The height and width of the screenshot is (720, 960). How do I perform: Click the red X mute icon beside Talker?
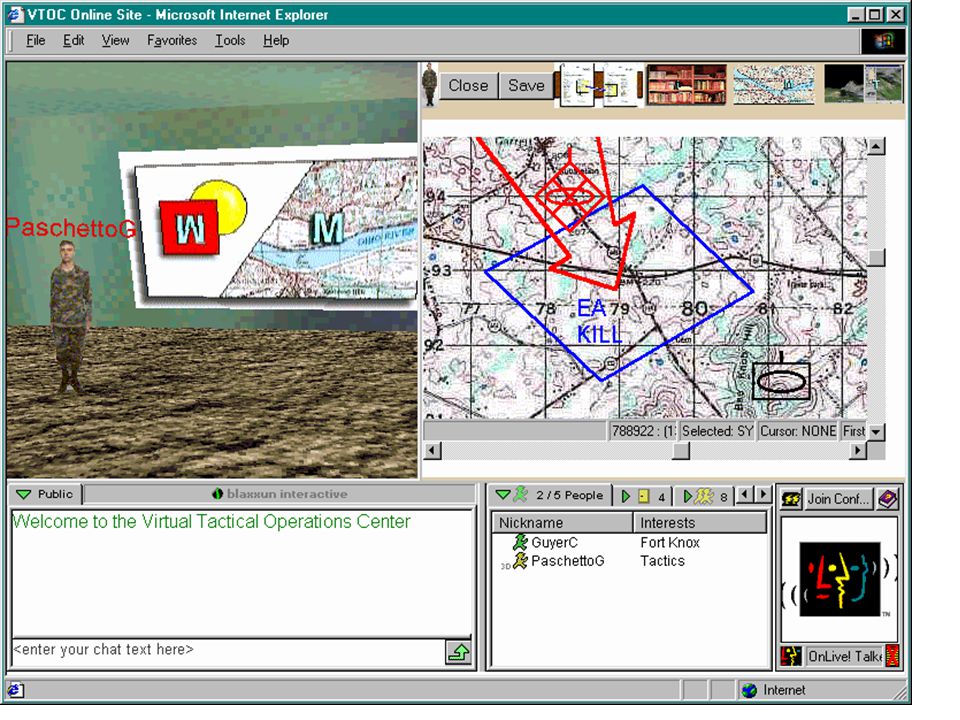pos(893,656)
